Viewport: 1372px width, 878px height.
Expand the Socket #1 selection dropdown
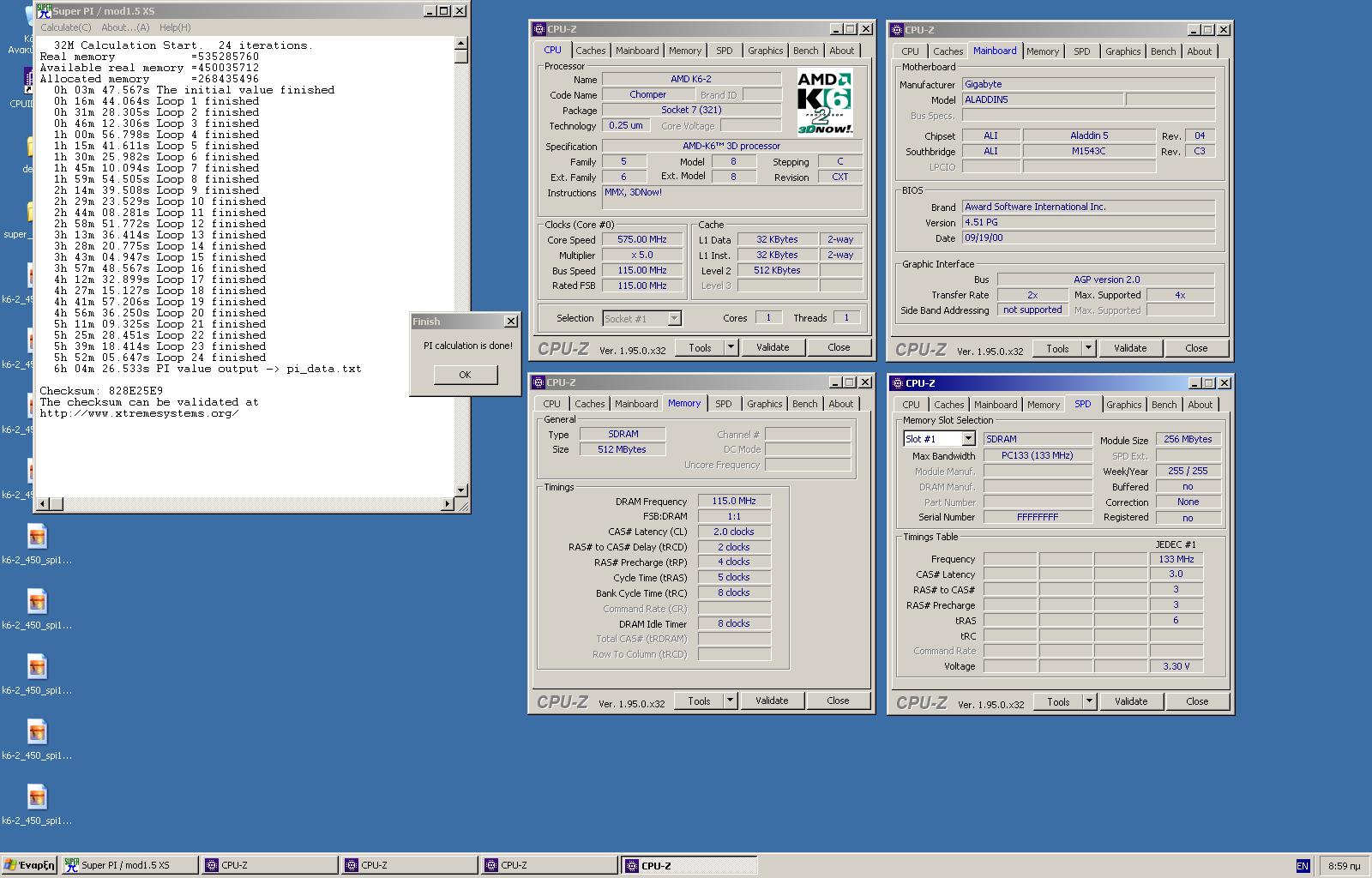coord(674,319)
